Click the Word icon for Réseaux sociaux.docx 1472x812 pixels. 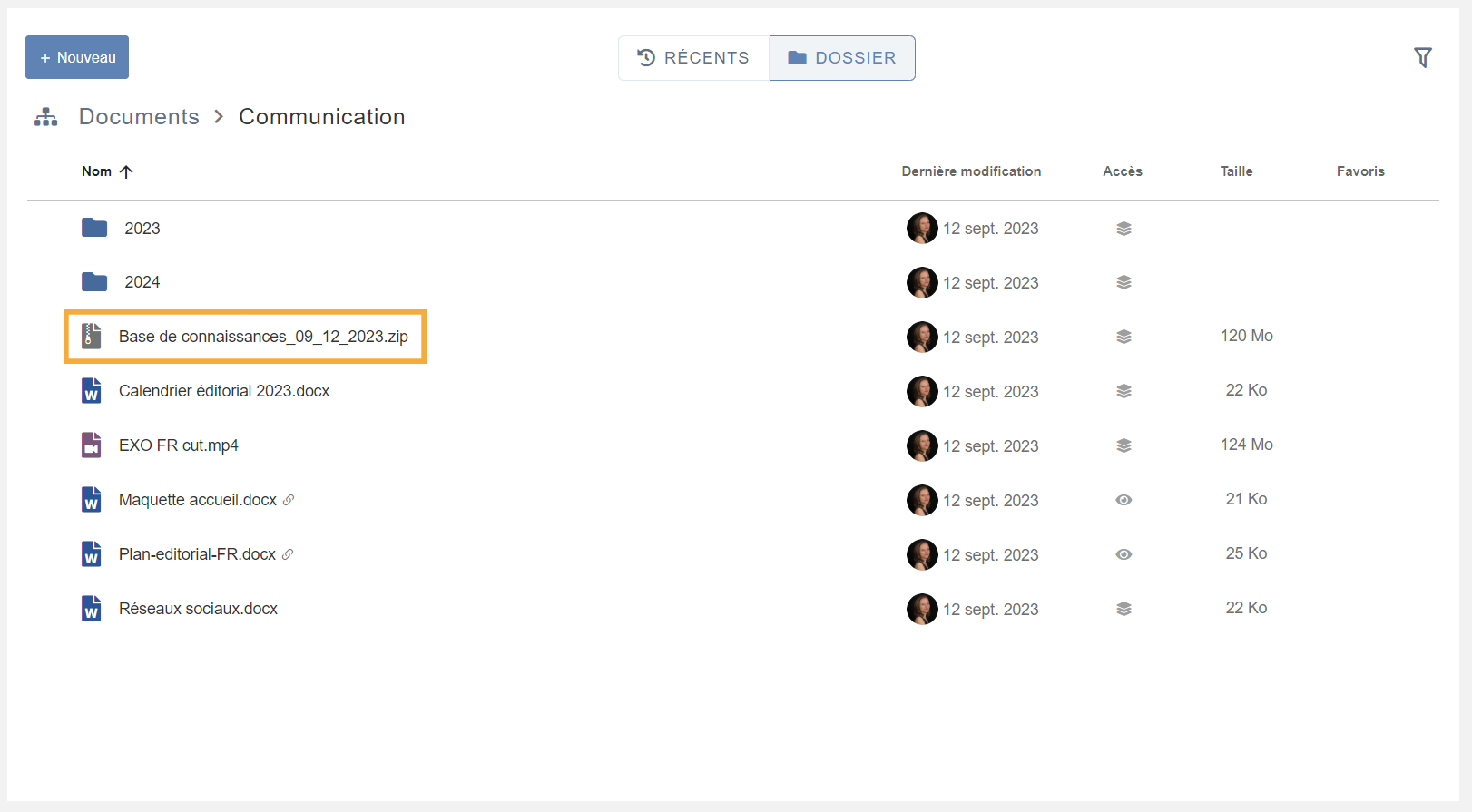[91, 609]
